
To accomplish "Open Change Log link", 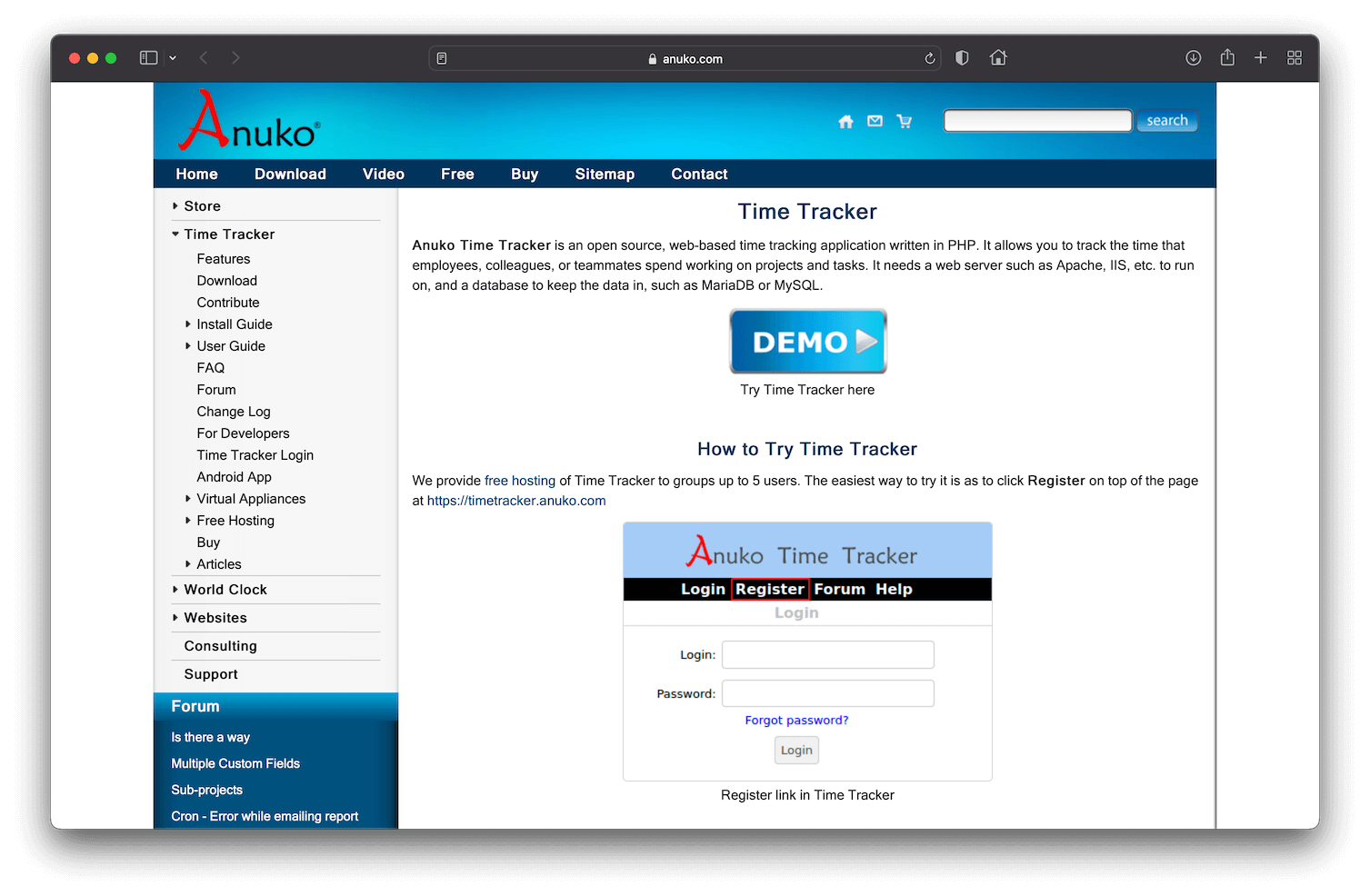I will pos(234,412).
